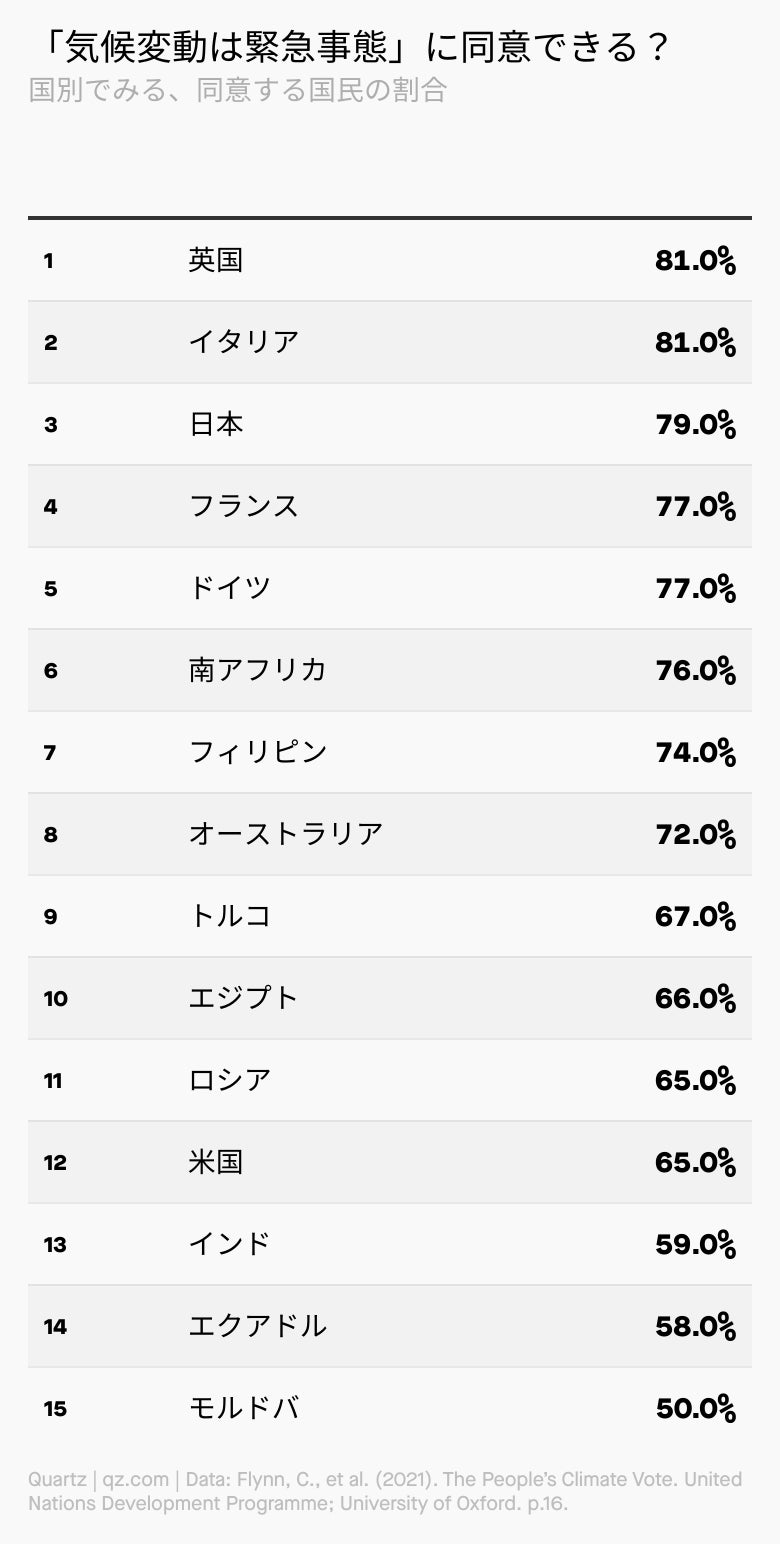Screen dimensions: 780x1544
Task: Select the 59.0% figure for インド
Action: 696,1245
